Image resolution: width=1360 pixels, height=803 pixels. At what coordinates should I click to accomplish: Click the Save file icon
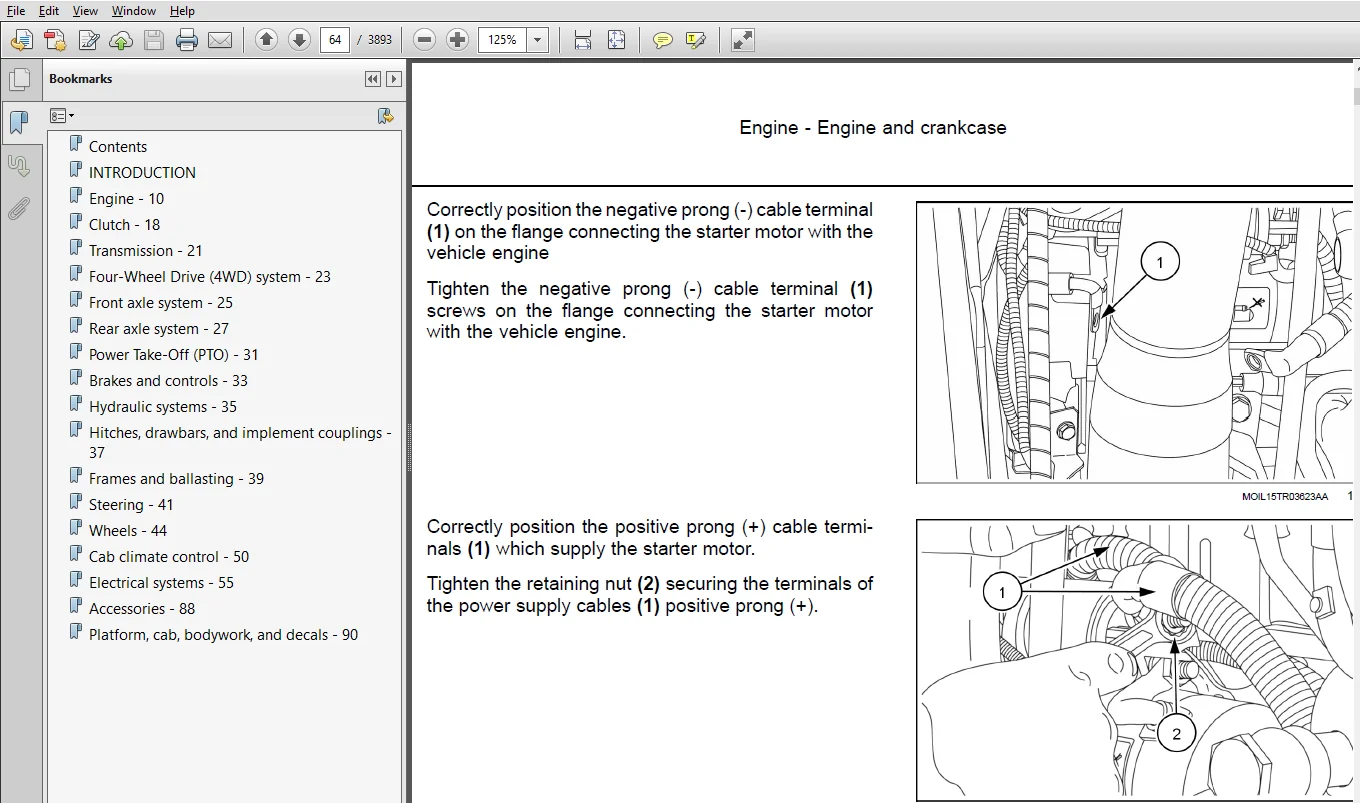(x=153, y=40)
